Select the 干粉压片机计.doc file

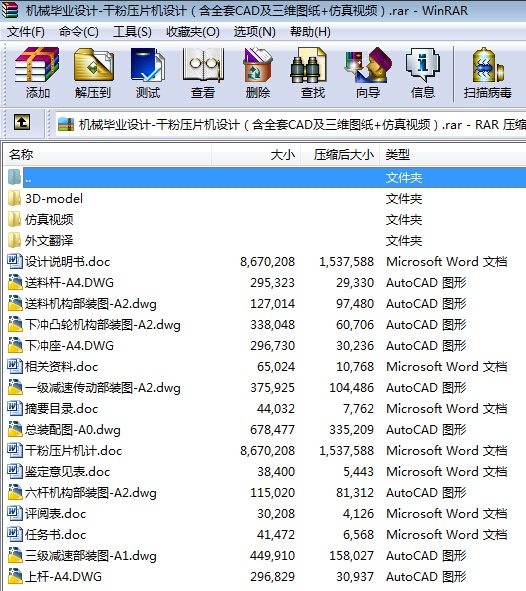pos(73,451)
